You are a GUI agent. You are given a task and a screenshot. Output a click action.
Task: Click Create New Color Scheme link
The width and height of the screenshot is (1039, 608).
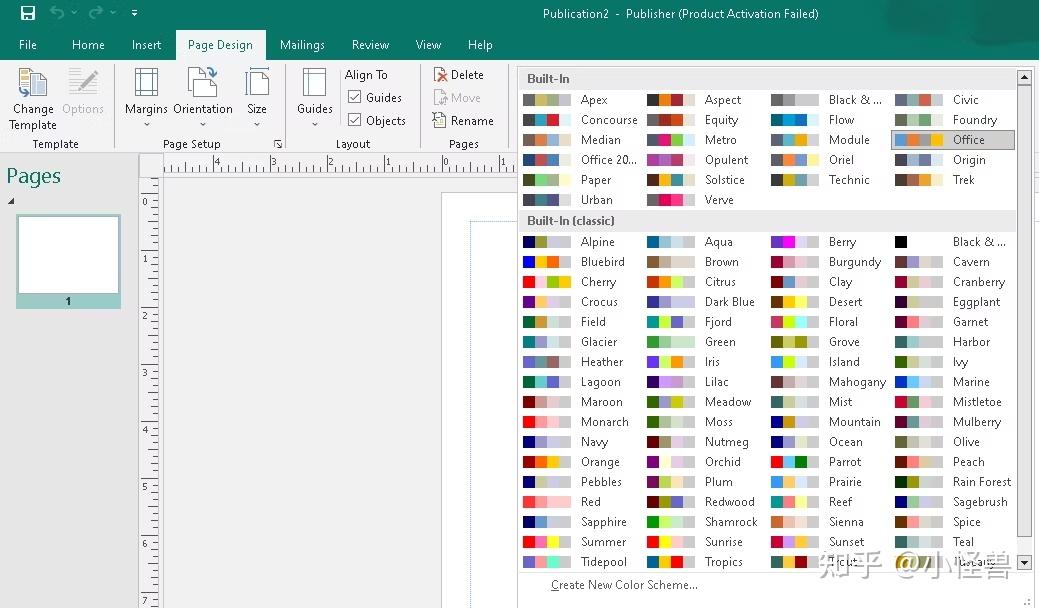622,585
